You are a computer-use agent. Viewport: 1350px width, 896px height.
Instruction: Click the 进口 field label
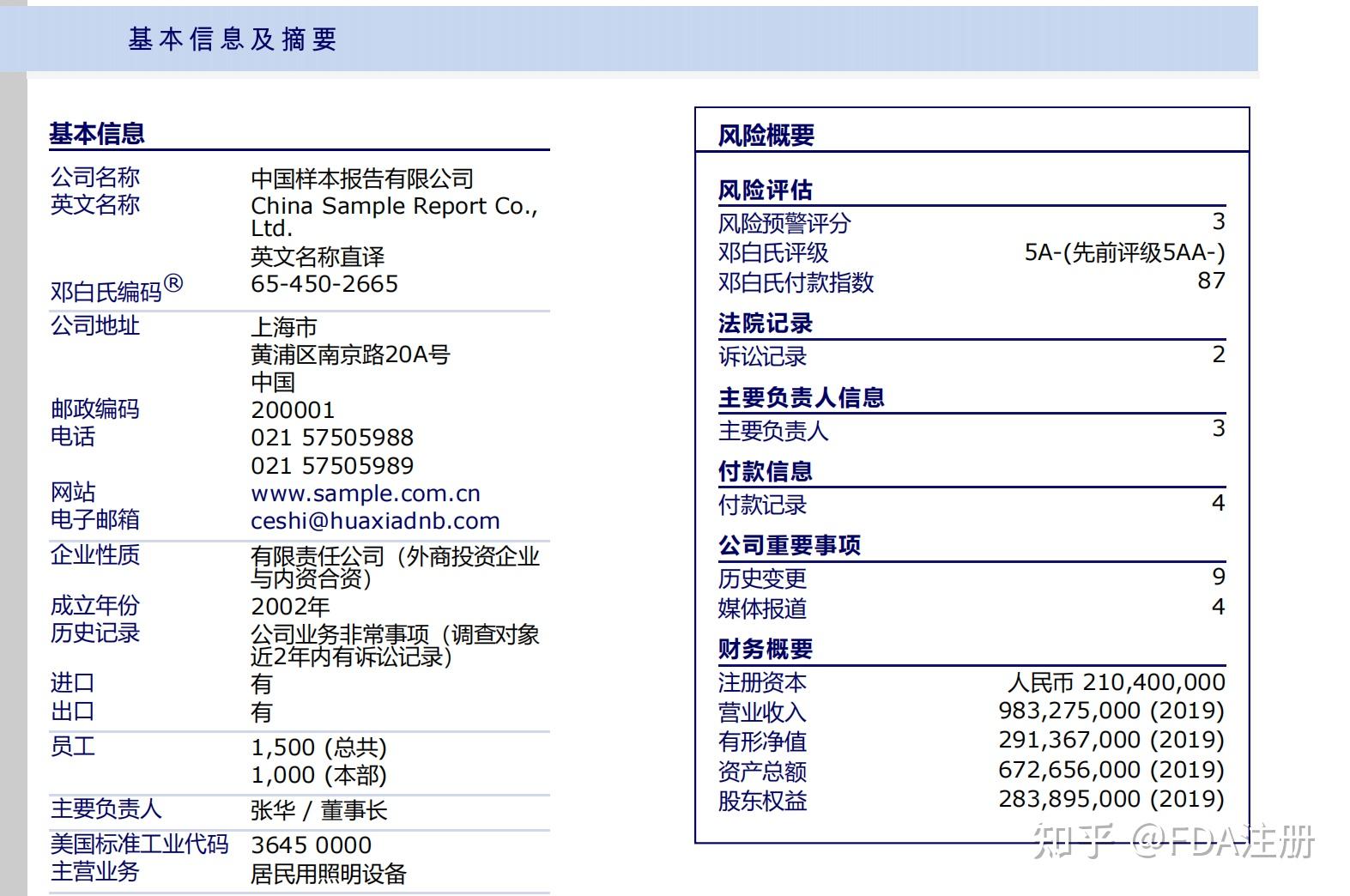(73, 683)
